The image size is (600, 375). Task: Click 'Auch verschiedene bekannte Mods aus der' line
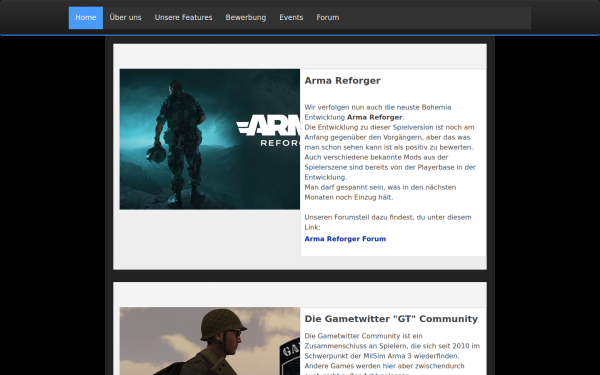click(x=376, y=157)
